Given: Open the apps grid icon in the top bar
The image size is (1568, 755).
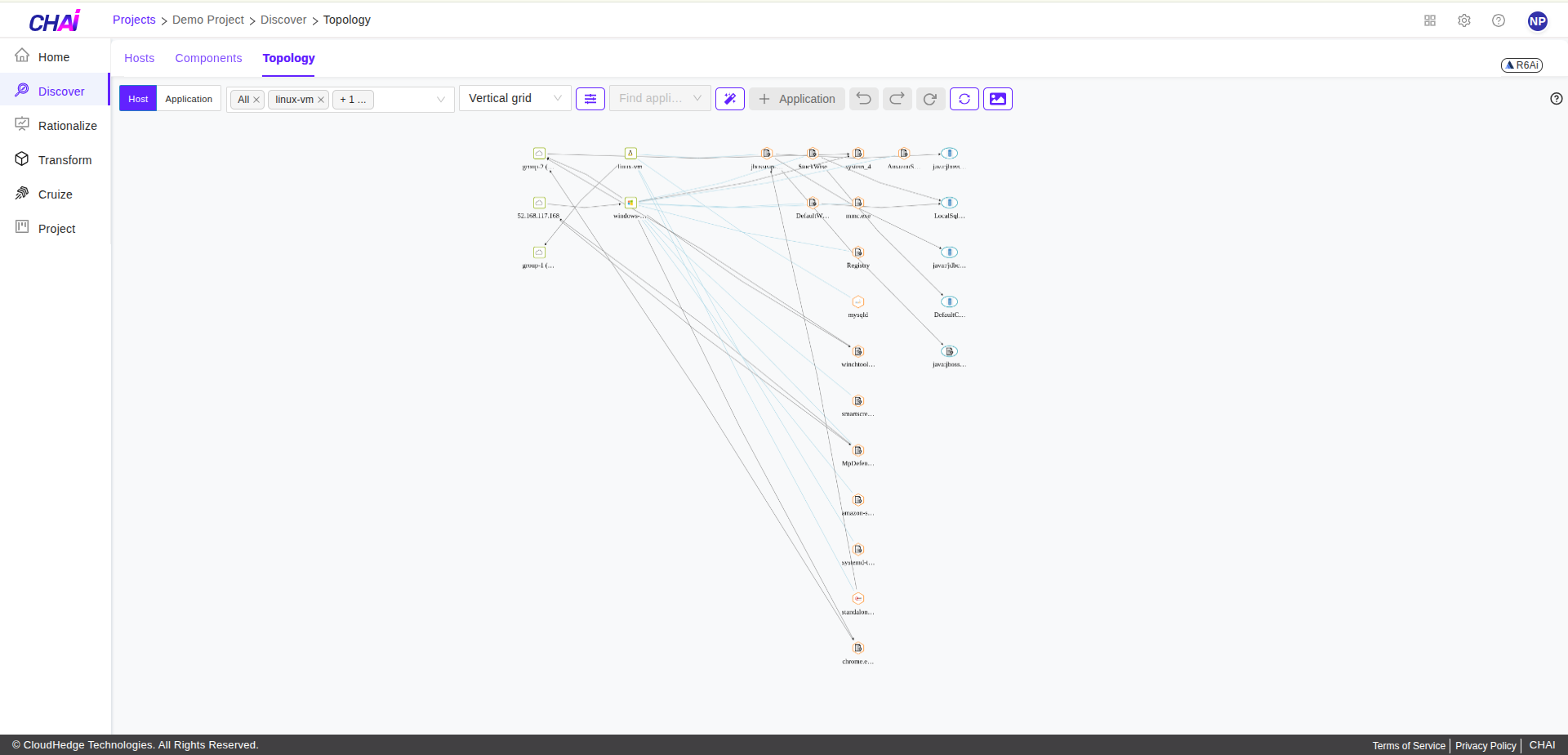Looking at the screenshot, I should [x=1430, y=20].
